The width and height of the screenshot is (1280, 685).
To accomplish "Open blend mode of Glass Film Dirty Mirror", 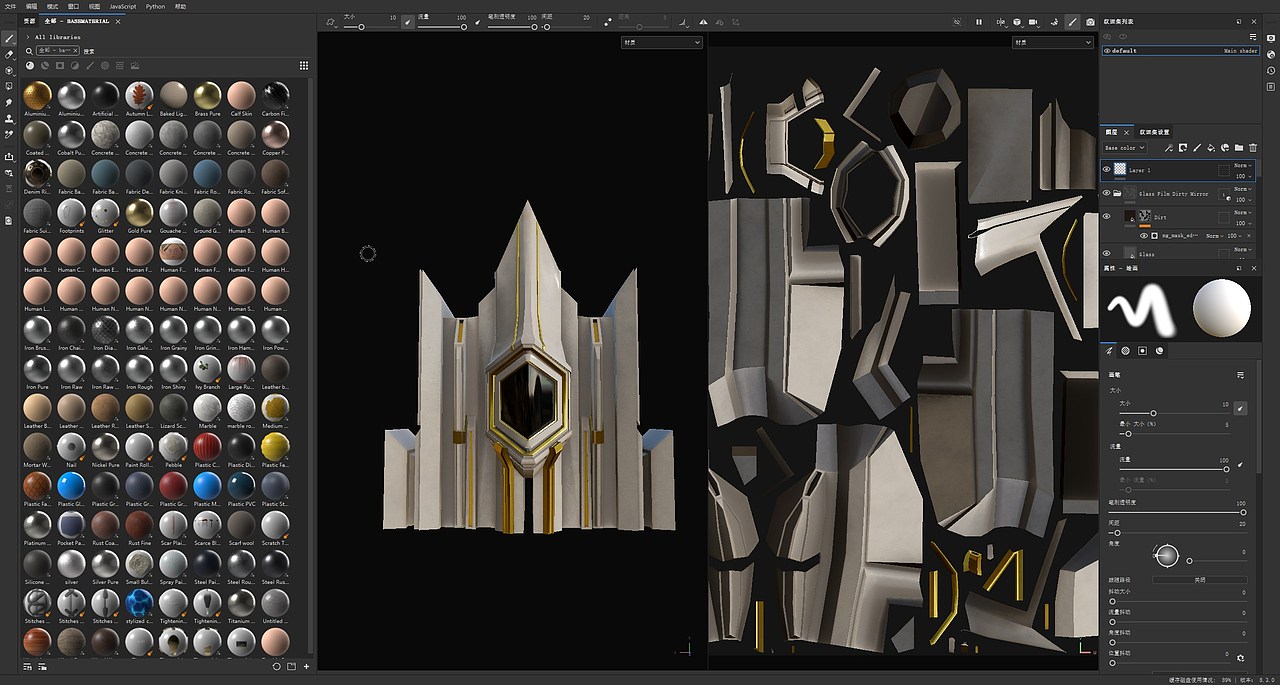I will tap(1242, 189).
